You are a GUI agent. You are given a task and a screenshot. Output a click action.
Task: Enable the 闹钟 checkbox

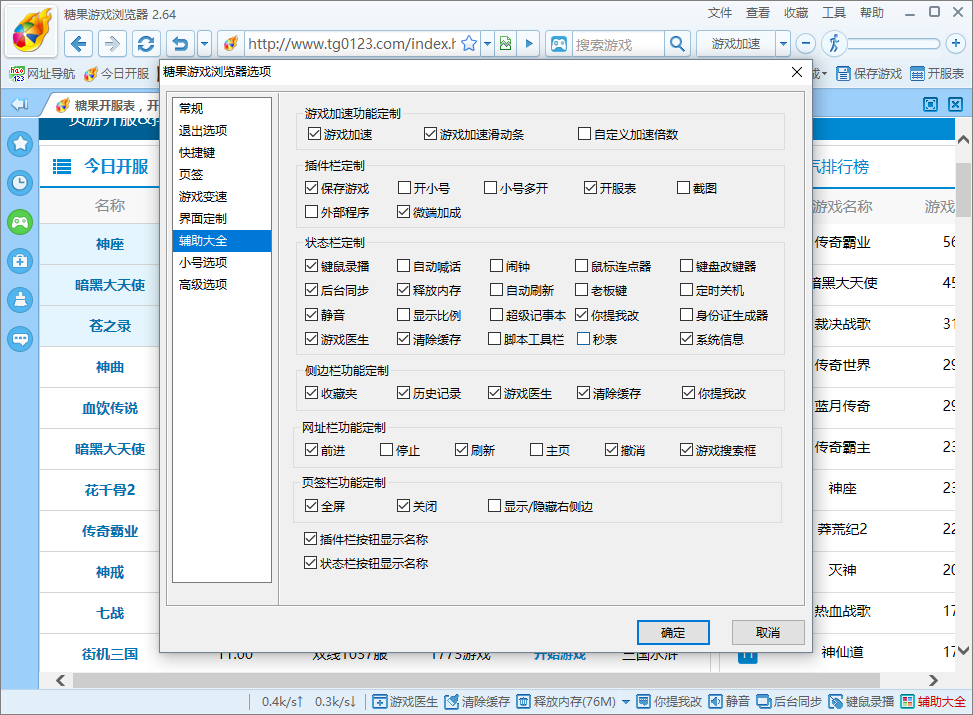(496, 266)
